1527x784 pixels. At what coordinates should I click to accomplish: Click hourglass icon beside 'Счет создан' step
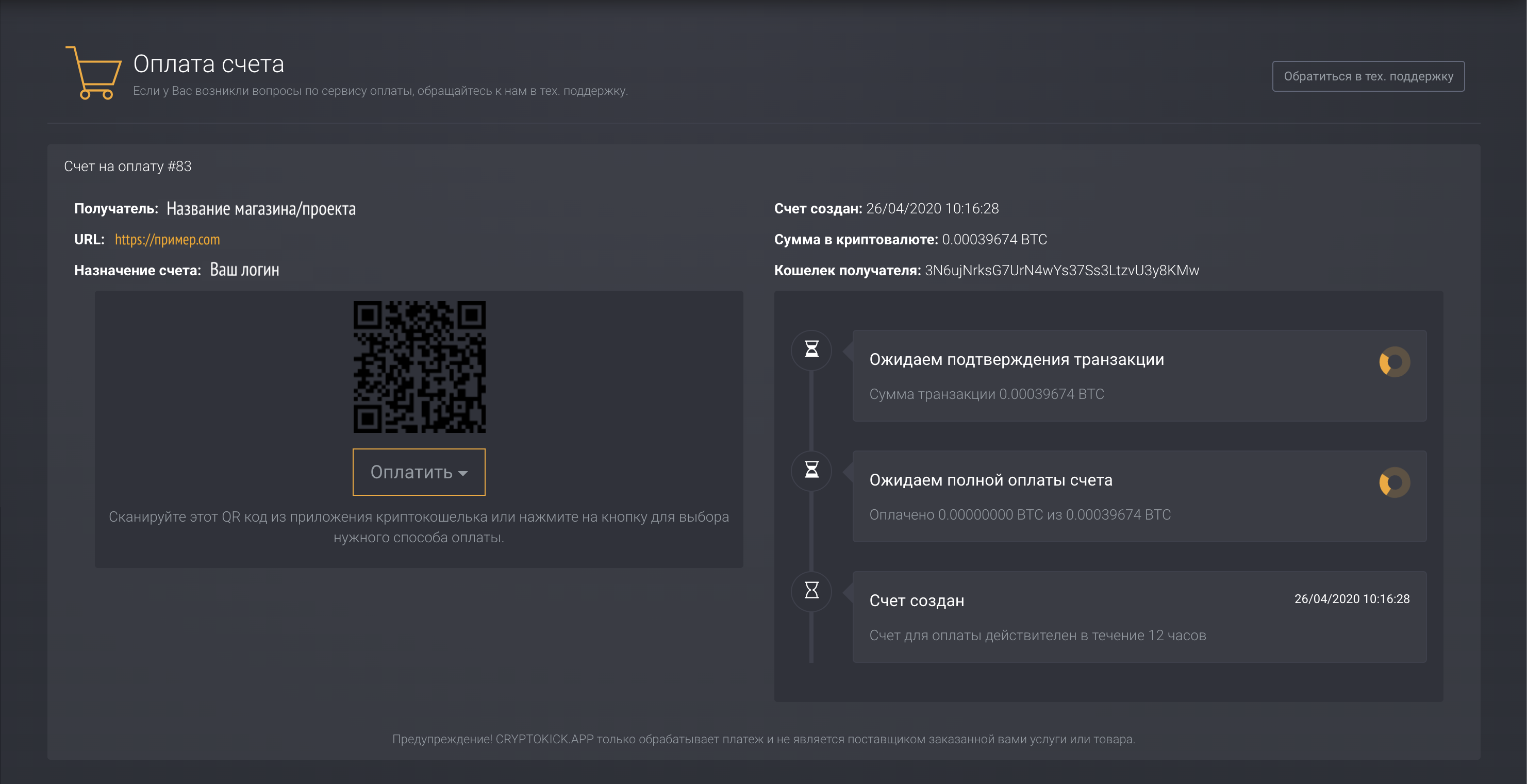811,591
